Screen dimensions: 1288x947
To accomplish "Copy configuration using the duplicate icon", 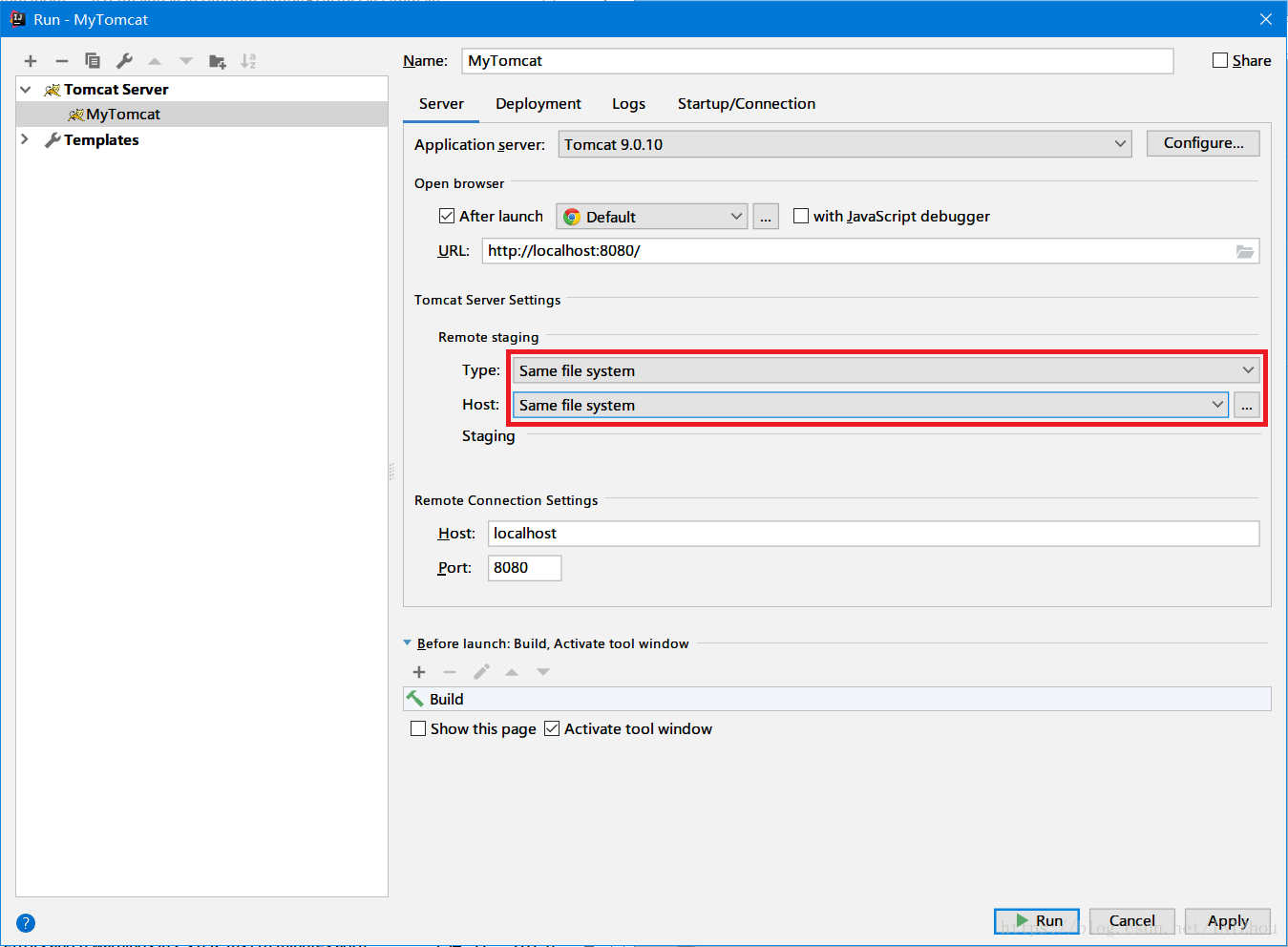I will coord(93,61).
